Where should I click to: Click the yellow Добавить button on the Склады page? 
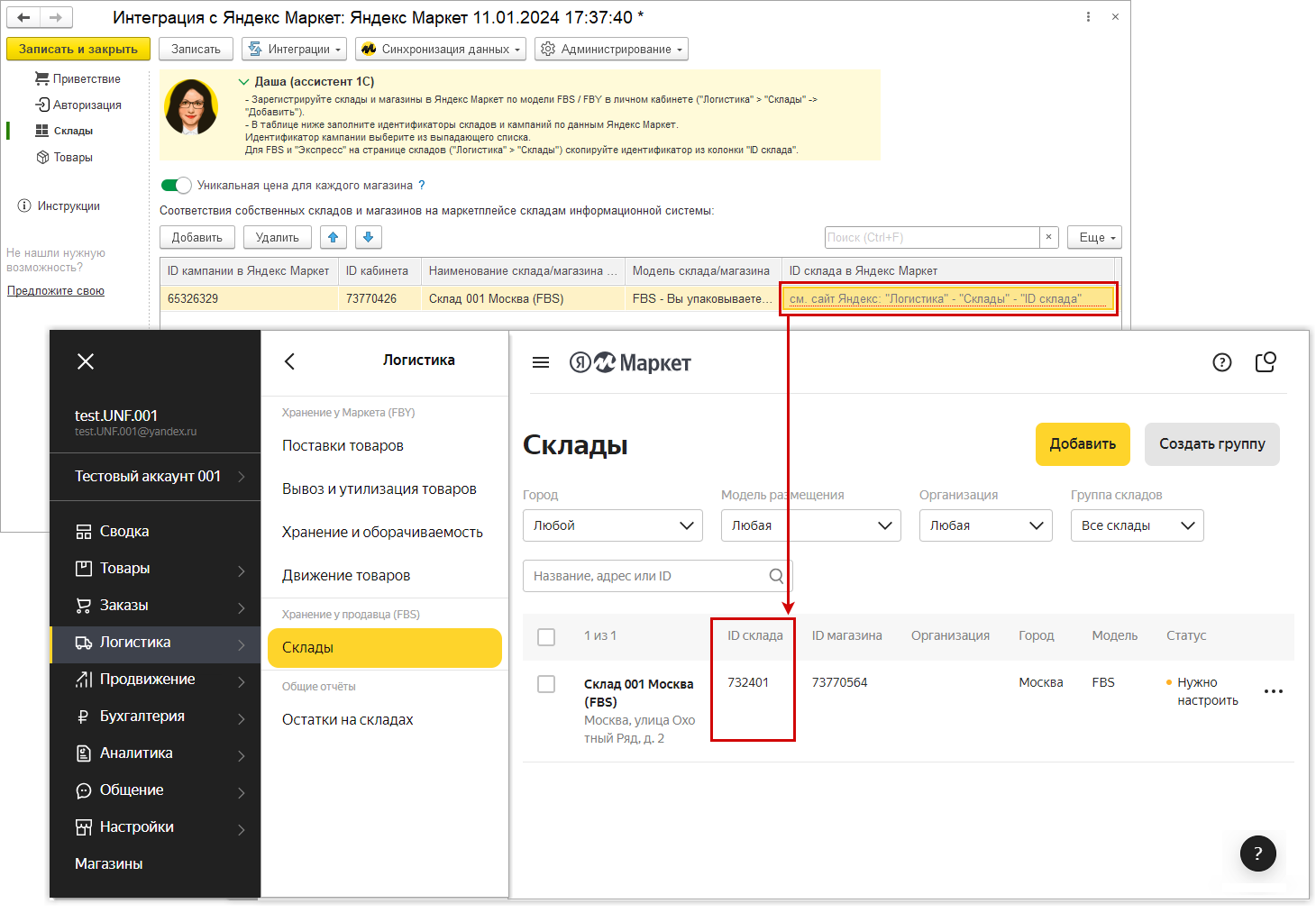(x=1083, y=444)
